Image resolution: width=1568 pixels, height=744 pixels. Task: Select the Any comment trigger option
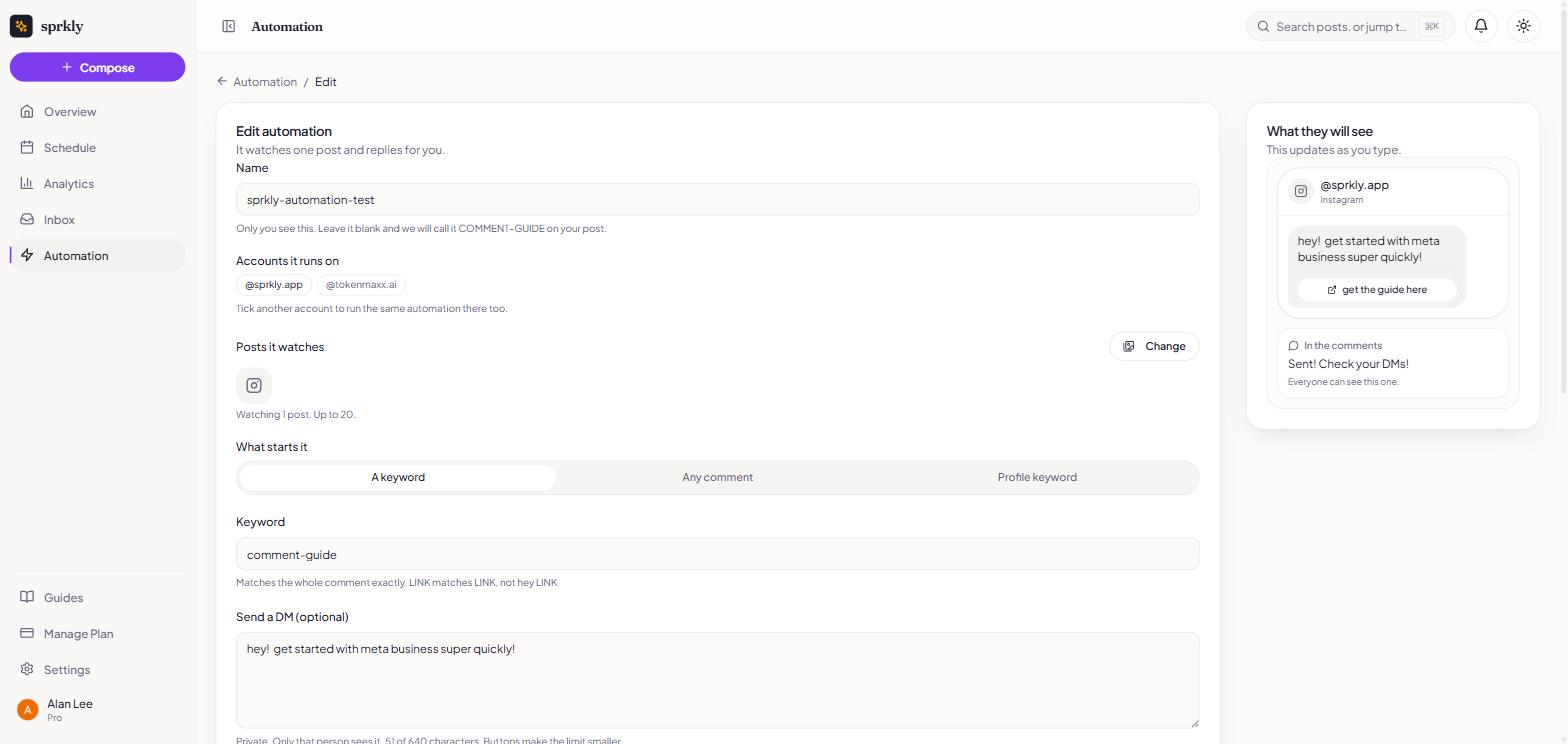(717, 477)
